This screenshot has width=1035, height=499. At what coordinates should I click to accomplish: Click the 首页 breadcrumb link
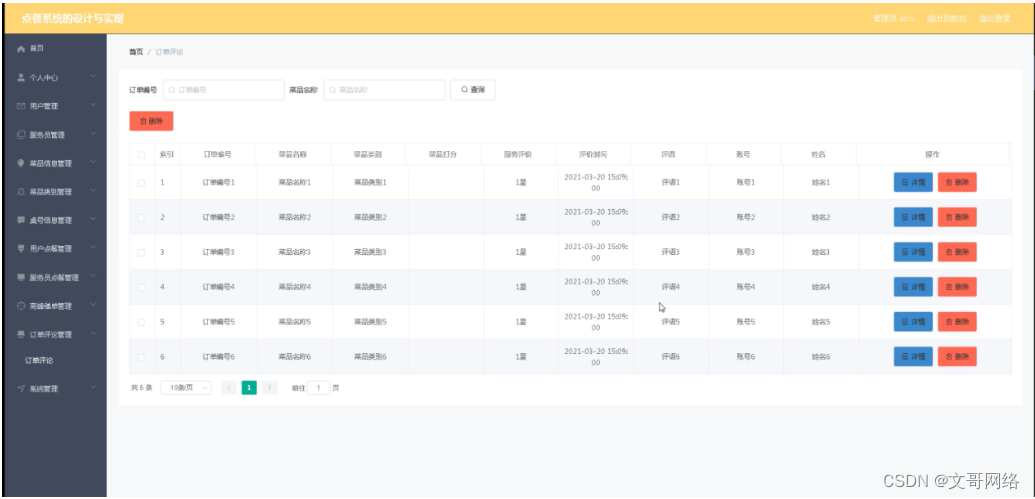136,52
